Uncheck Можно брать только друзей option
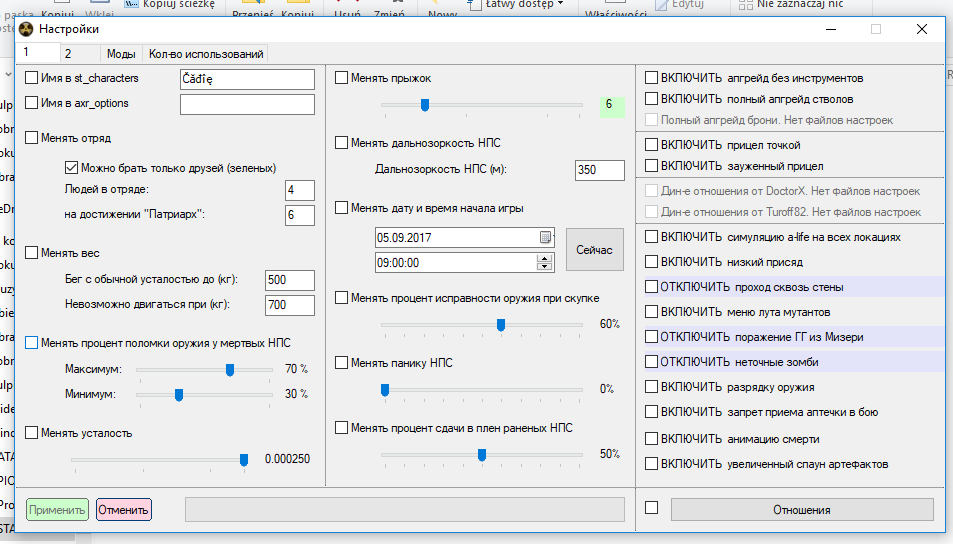Screen dimensions: 953x544 coord(71,168)
